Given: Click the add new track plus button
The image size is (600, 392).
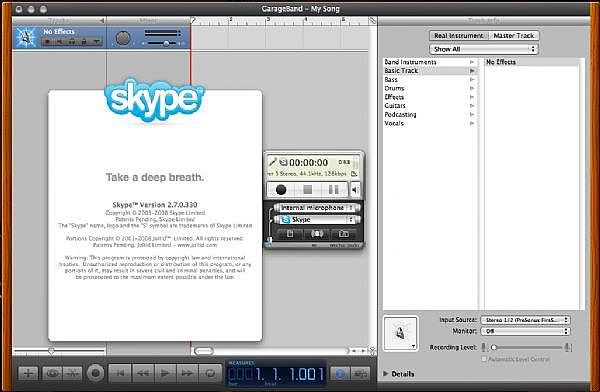Looking at the screenshot, I should click(x=28, y=373).
